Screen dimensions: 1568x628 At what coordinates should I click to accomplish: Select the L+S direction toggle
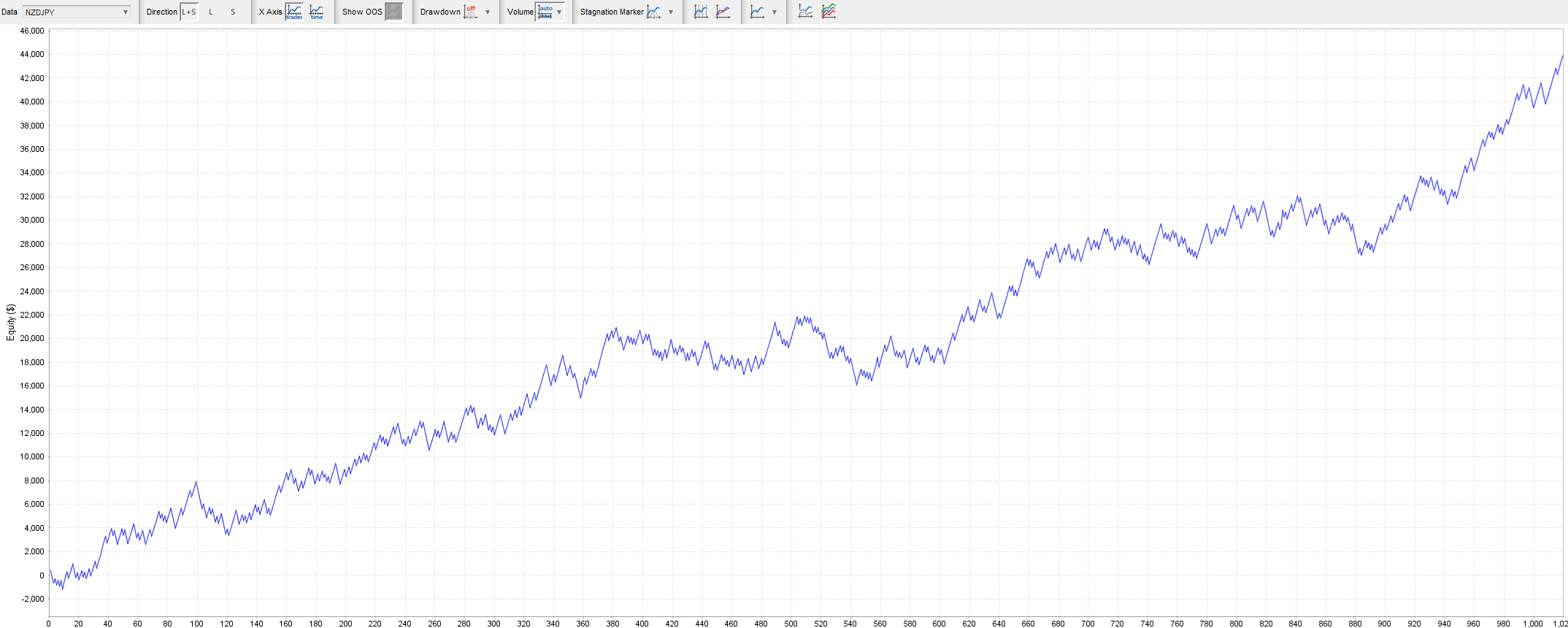(x=189, y=12)
